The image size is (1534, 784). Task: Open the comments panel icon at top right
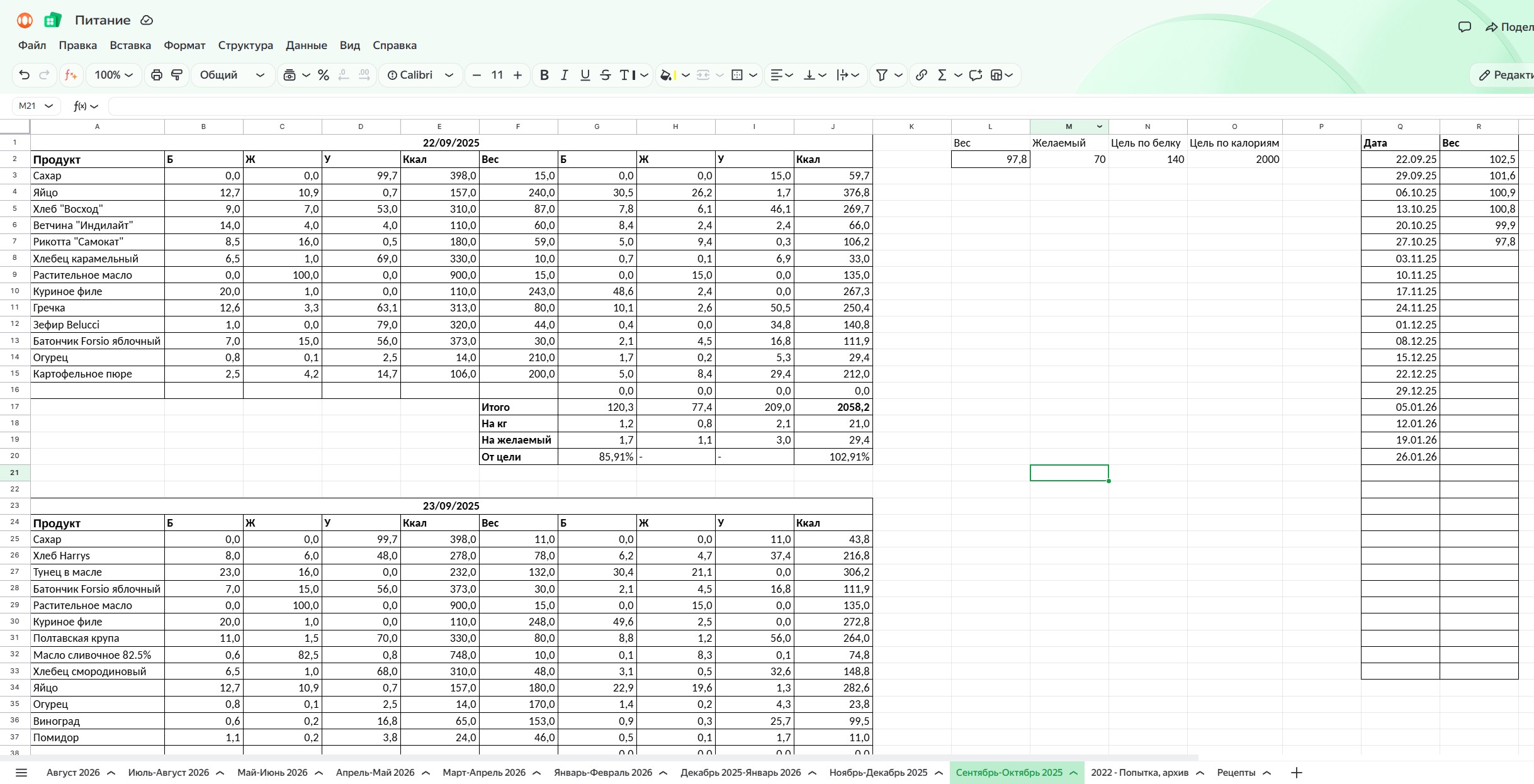[1465, 27]
